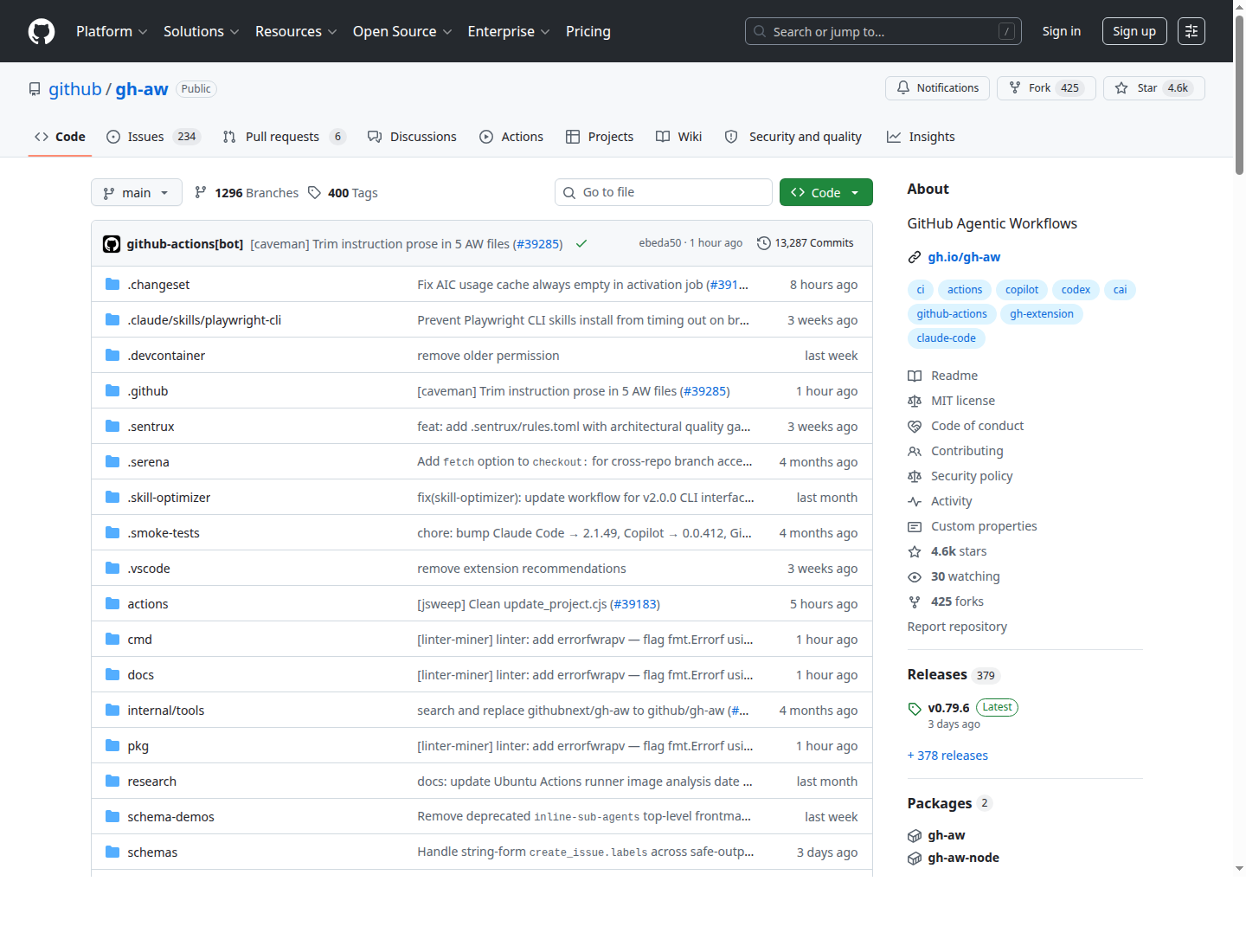Open the main branch selector dropdown
This screenshot has width=1246, height=952.
[137, 192]
